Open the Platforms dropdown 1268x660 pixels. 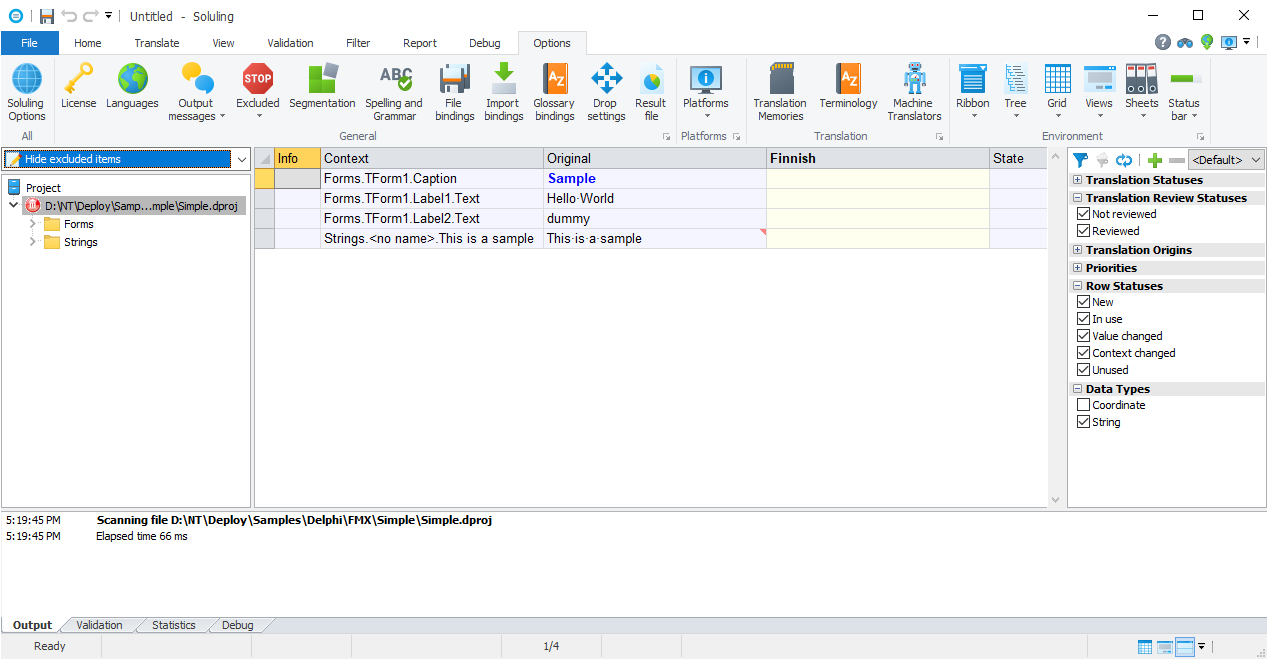706,92
